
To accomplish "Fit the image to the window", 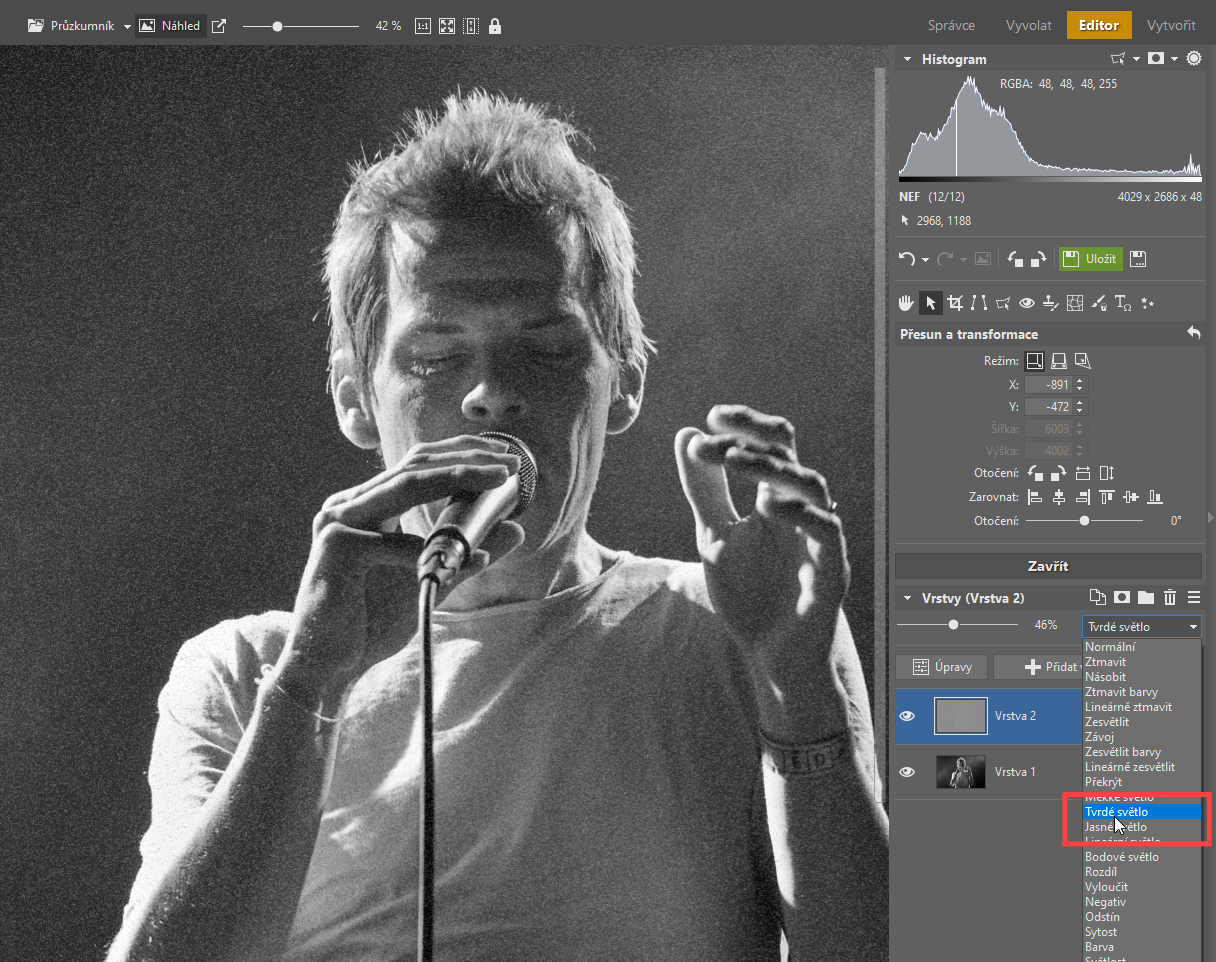I will pyautogui.click(x=447, y=26).
